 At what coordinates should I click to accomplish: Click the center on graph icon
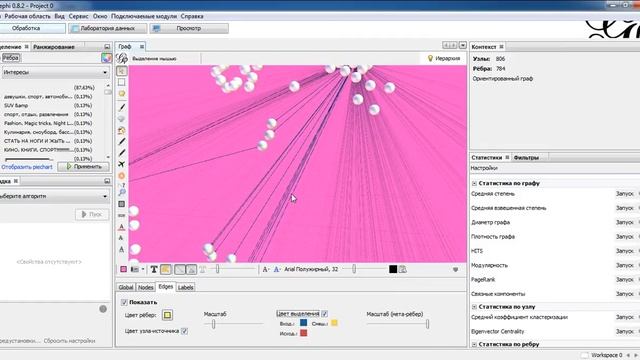tap(122, 204)
